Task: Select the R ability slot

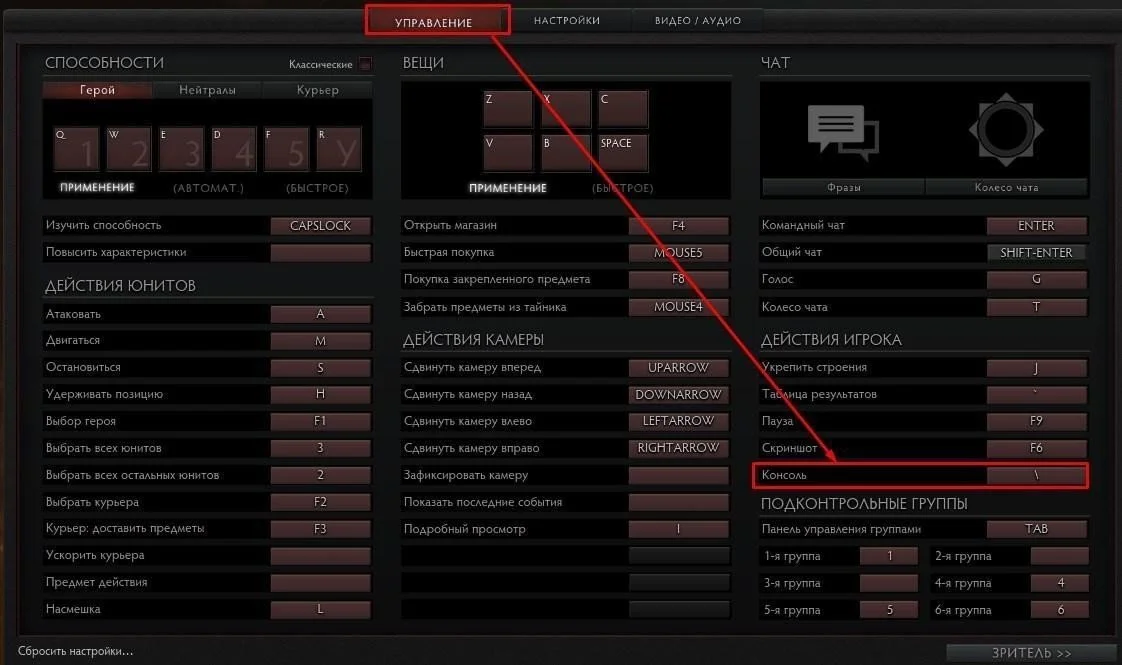Action: [339, 149]
